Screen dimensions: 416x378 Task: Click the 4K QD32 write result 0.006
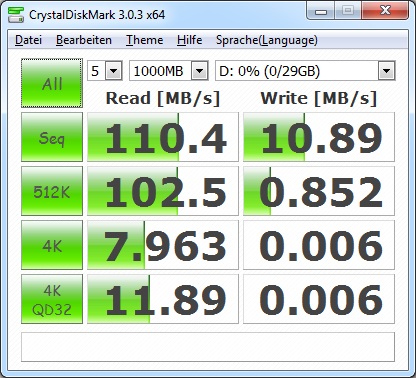[x=319, y=299]
